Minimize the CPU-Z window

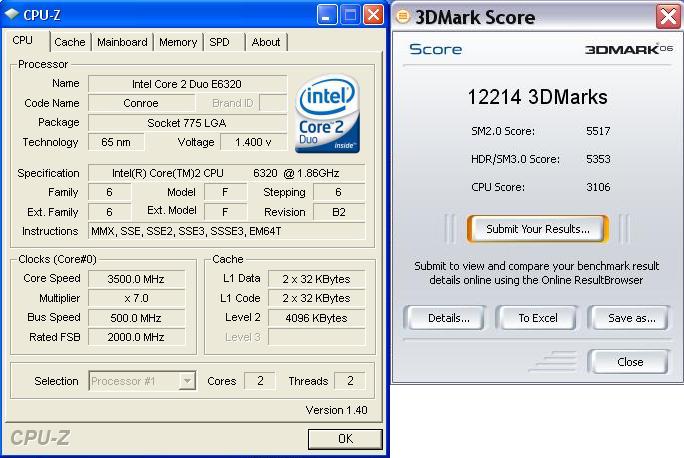327,15
